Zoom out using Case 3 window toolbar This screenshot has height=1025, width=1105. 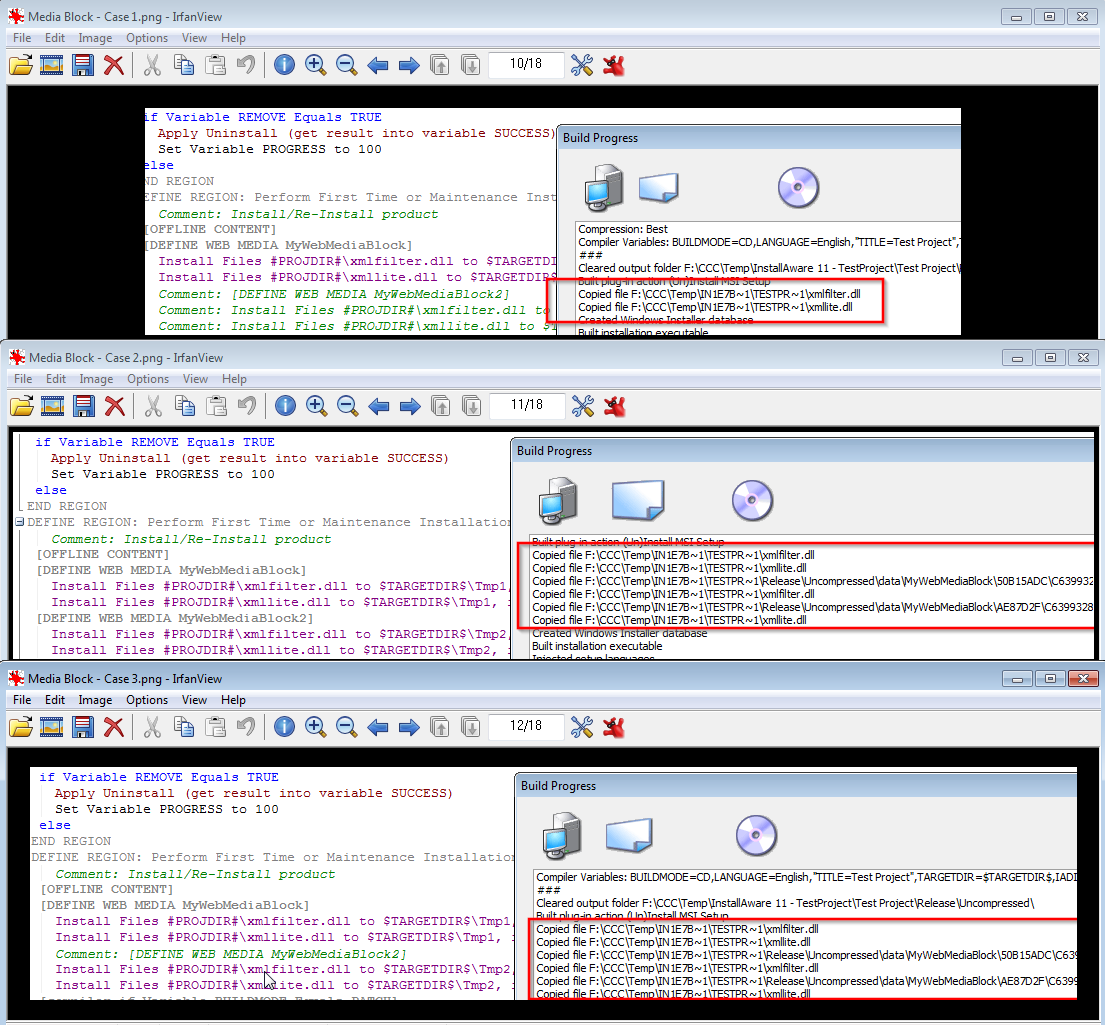(x=346, y=728)
